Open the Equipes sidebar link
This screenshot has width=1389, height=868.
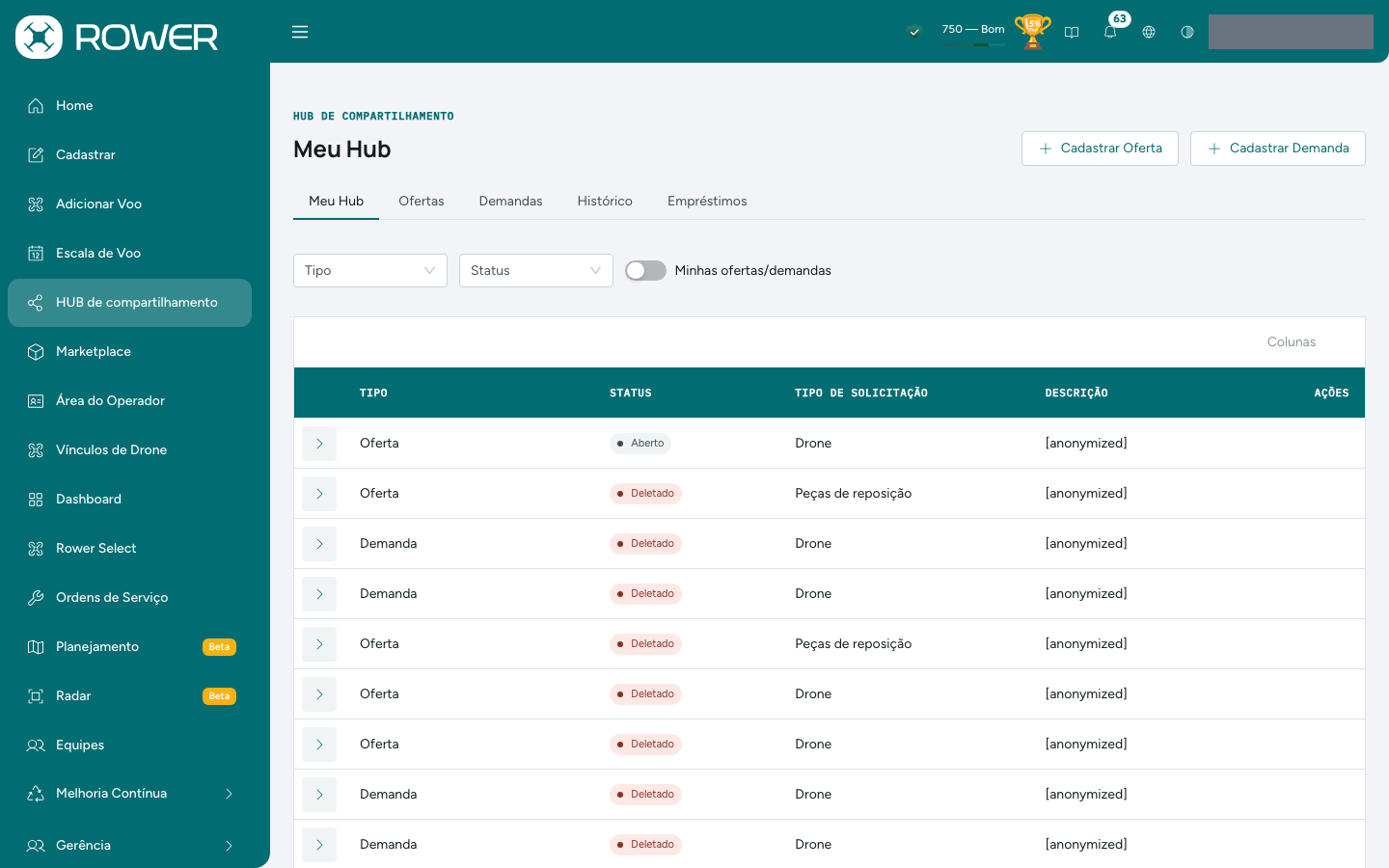pos(129,745)
